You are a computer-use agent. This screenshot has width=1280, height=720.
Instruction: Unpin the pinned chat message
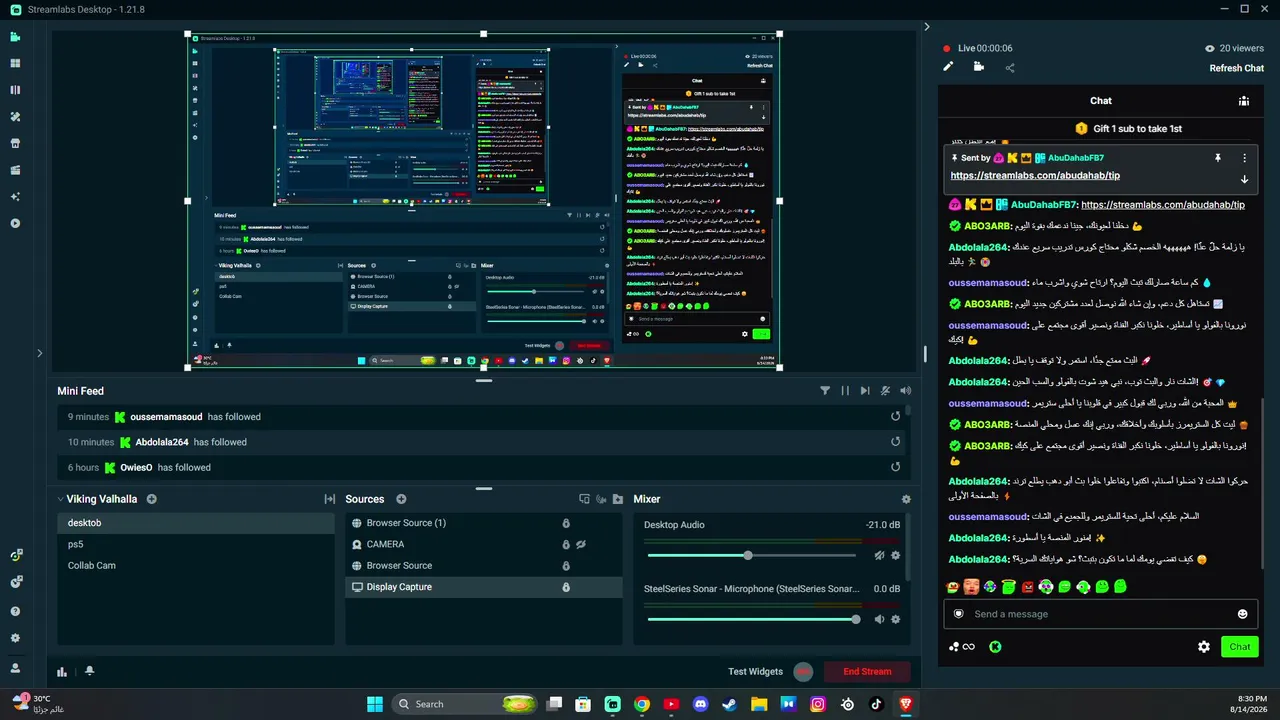click(x=1218, y=158)
